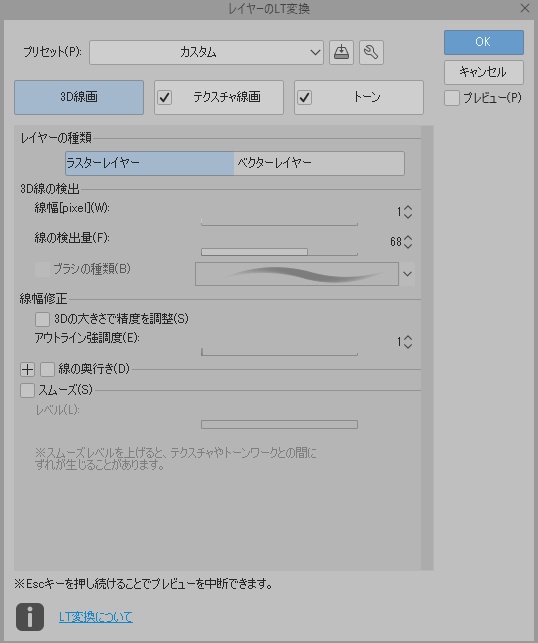This screenshot has height=643, width=538.
Task: Click the キャンセル button
Action: pos(483,72)
